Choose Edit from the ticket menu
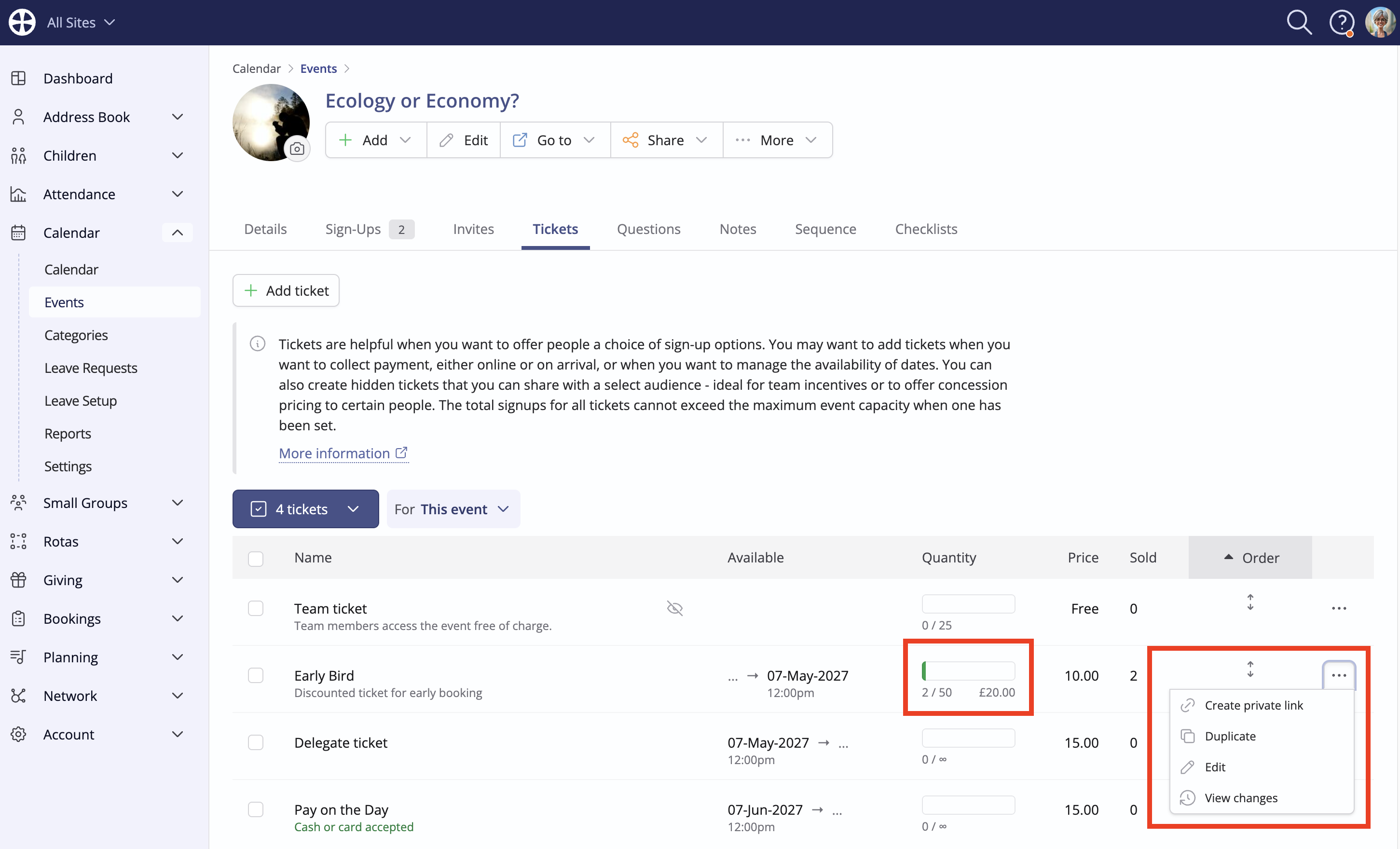This screenshot has height=849, width=1400. point(1262,767)
